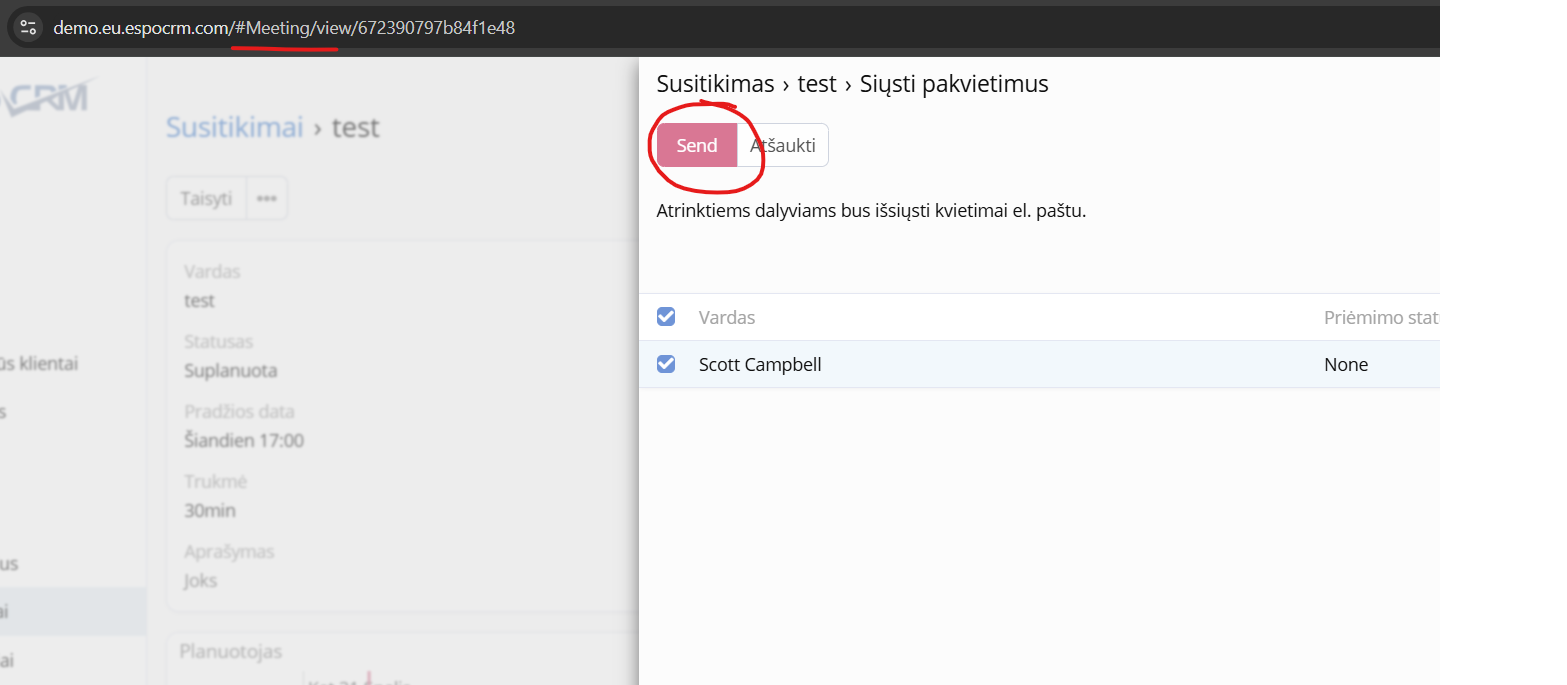This screenshot has height=685, width=1567.
Task: Click the Taisyti edit button
Action: click(x=206, y=198)
